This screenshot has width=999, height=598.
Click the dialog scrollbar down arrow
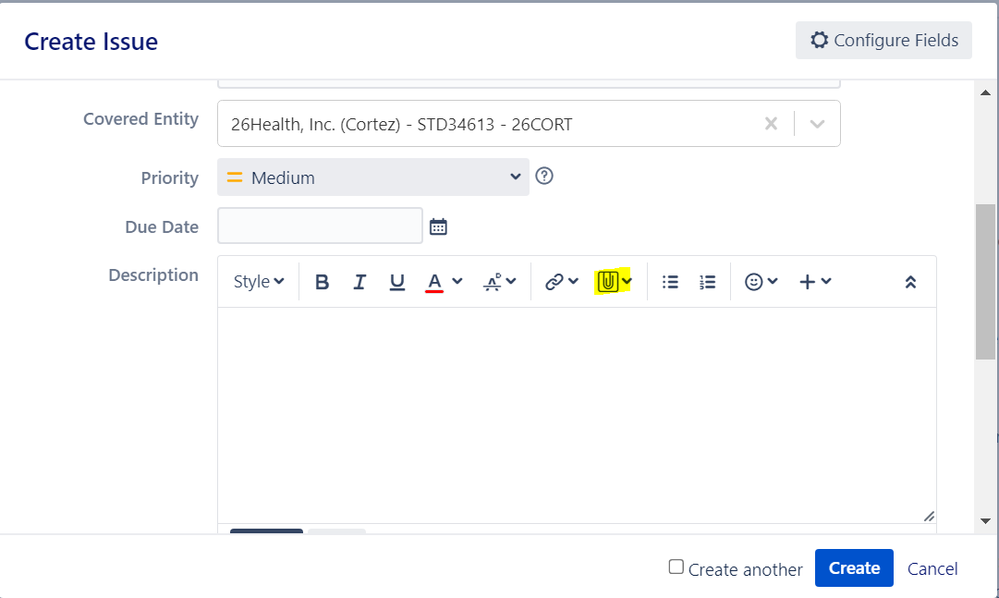click(986, 521)
